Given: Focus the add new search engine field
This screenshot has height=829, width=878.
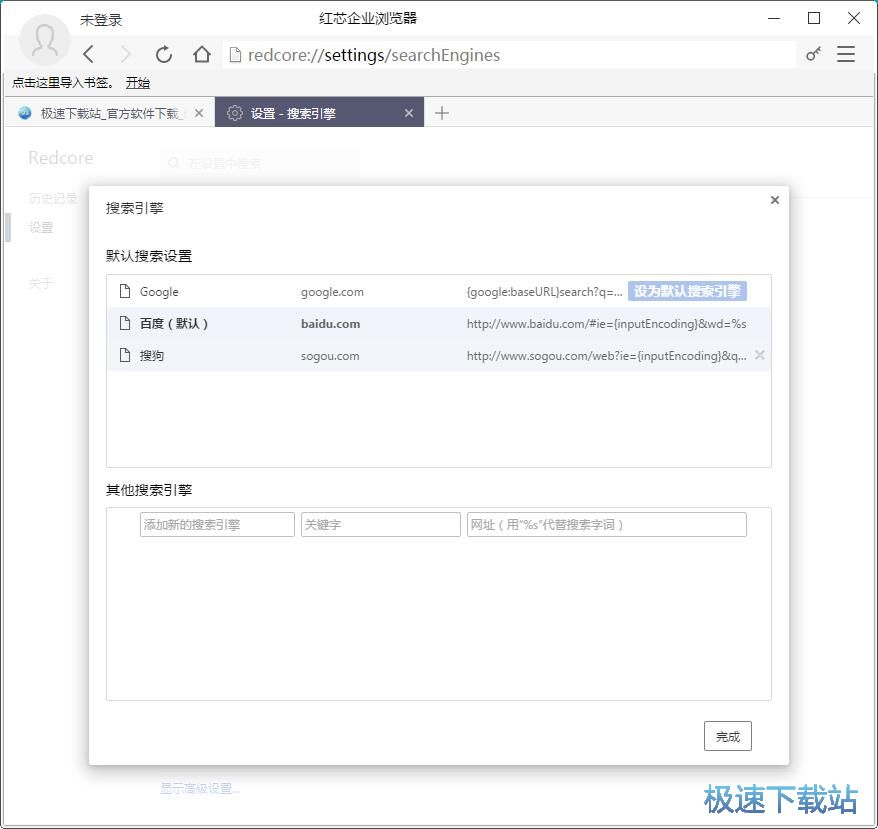Looking at the screenshot, I should (x=217, y=524).
